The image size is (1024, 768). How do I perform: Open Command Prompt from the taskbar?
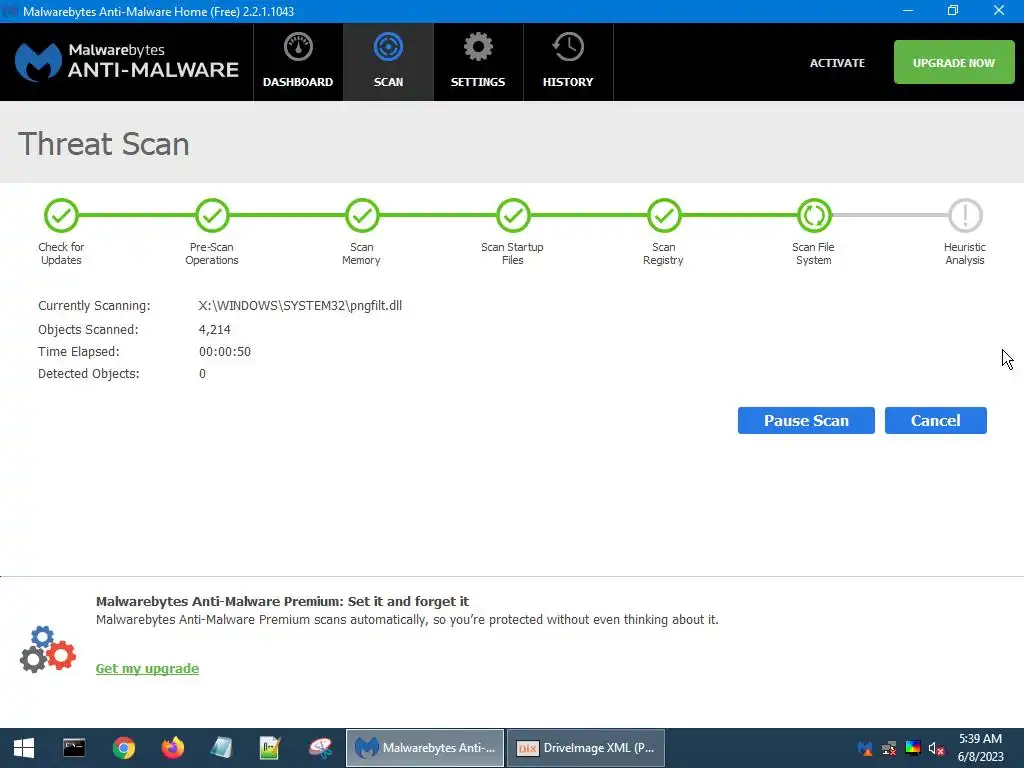click(x=74, y=748)
